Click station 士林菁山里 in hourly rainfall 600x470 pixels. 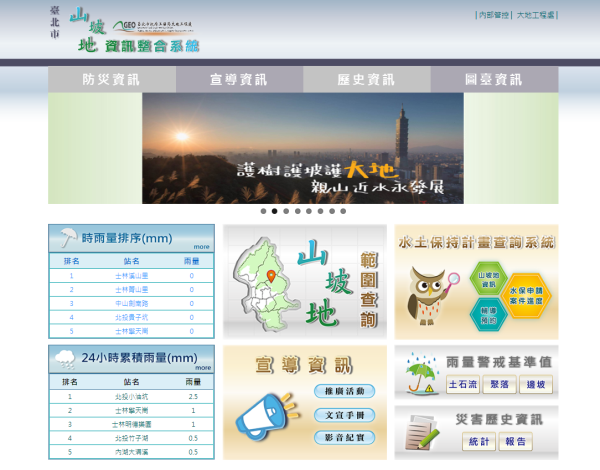tap(132, 290)
